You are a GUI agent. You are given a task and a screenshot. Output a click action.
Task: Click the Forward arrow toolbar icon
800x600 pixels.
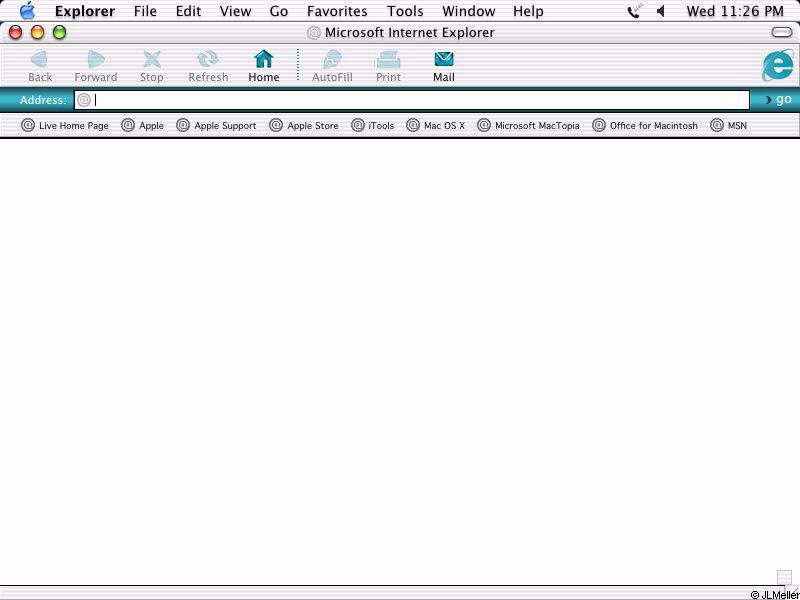95,60
